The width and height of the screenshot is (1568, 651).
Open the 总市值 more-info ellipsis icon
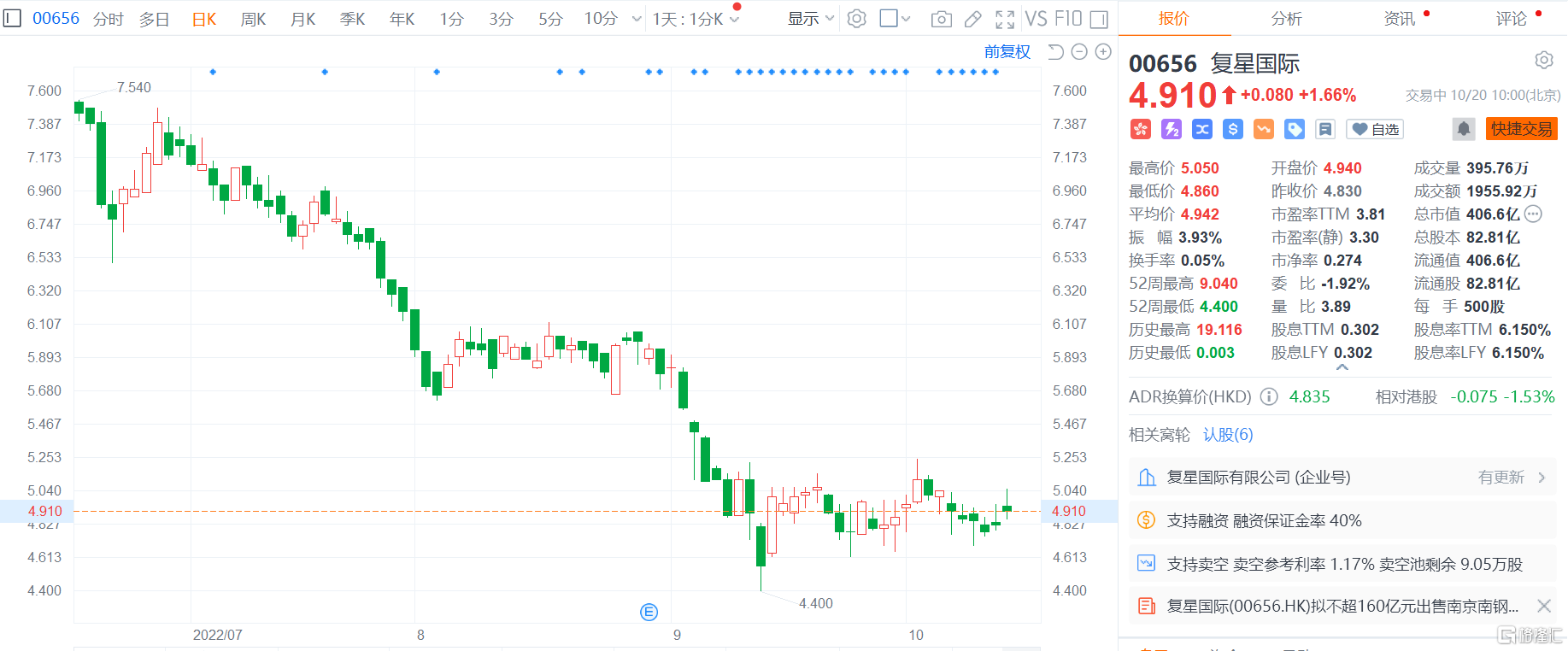point(1534,214)
